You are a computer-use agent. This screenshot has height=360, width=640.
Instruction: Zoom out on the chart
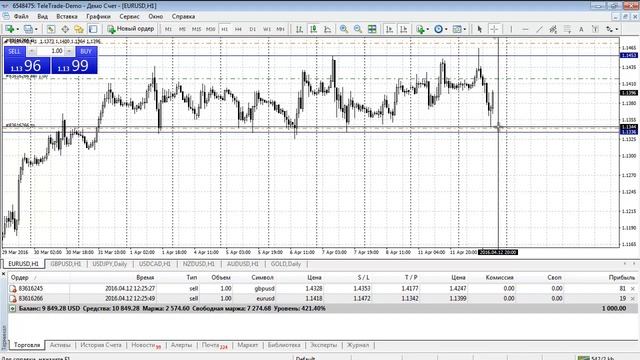[x=358, y=29]
